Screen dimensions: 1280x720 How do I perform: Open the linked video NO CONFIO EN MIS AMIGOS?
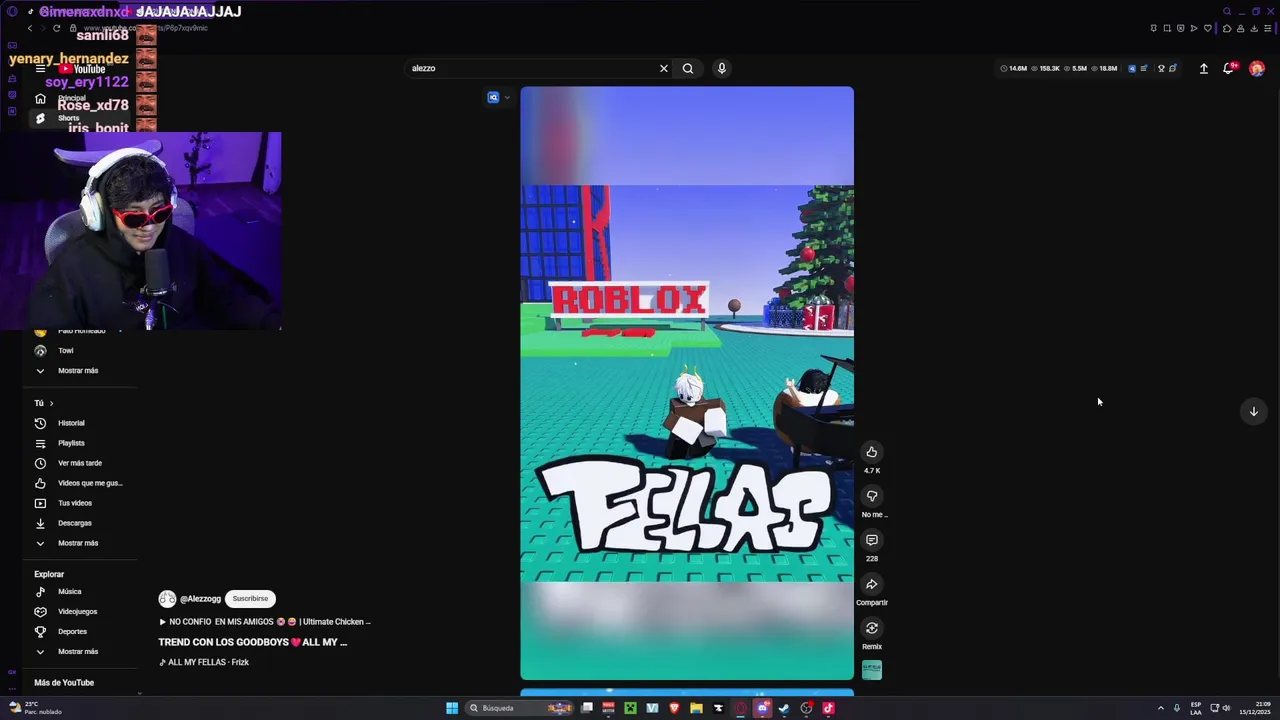pyautogui.click(x=264, y=622)
